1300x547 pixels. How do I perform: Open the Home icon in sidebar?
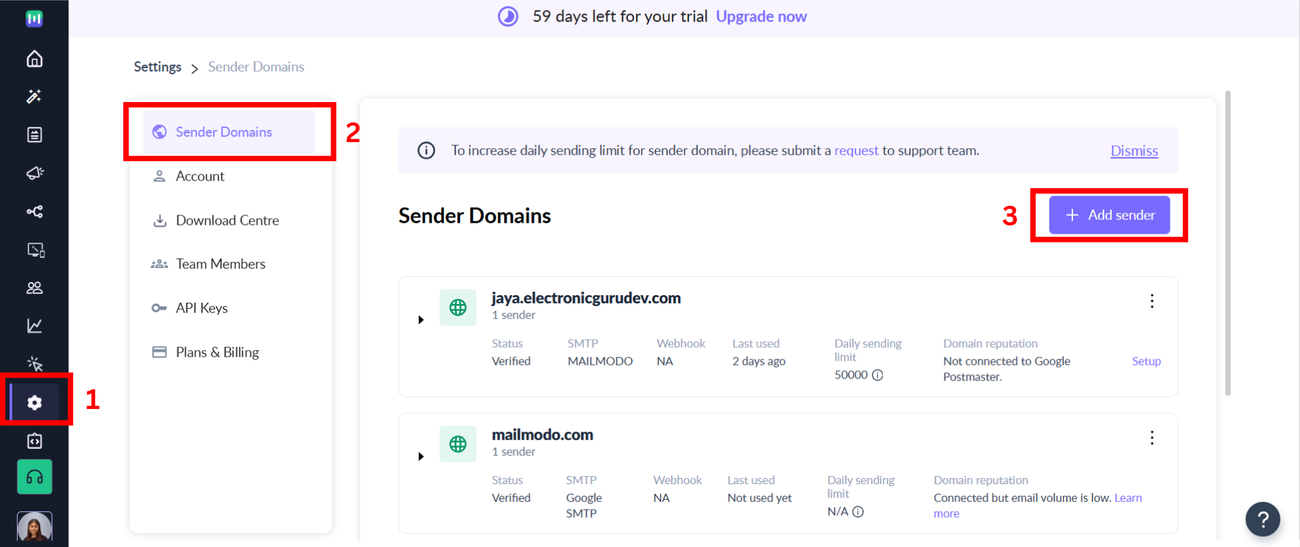[x=34, y=59]
